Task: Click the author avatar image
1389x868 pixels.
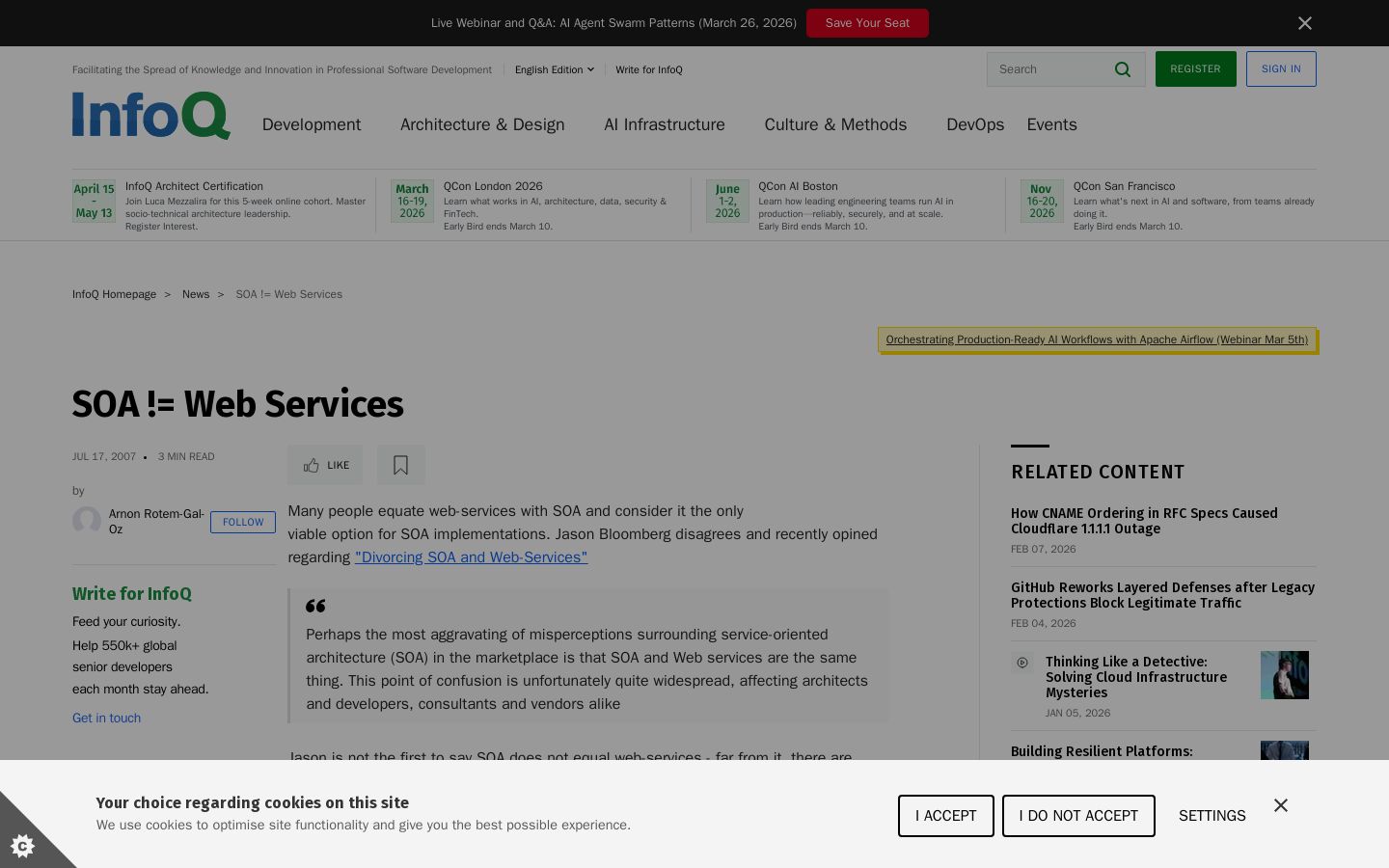Action: tap(87, 521)
